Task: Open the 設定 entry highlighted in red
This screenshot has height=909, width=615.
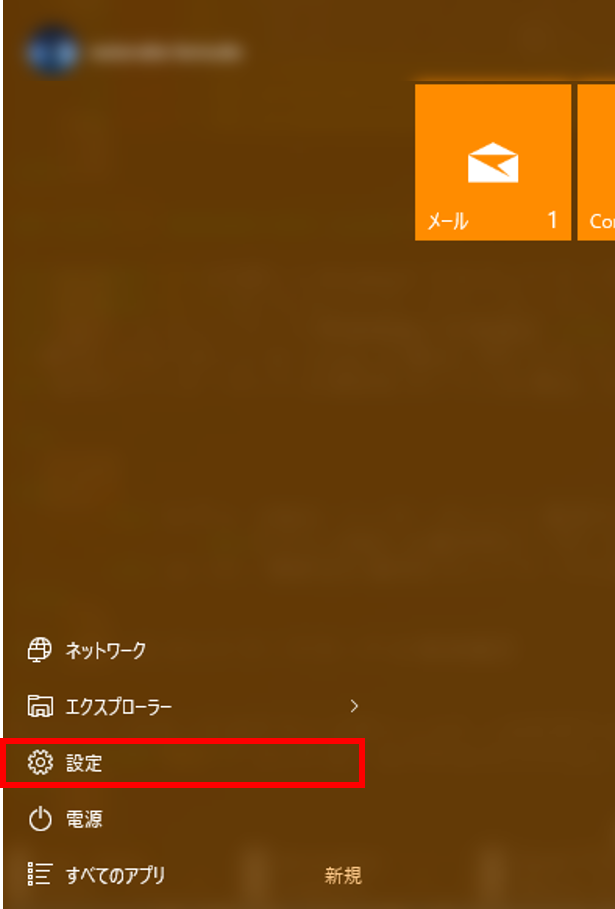Action: tap(183, 763)
